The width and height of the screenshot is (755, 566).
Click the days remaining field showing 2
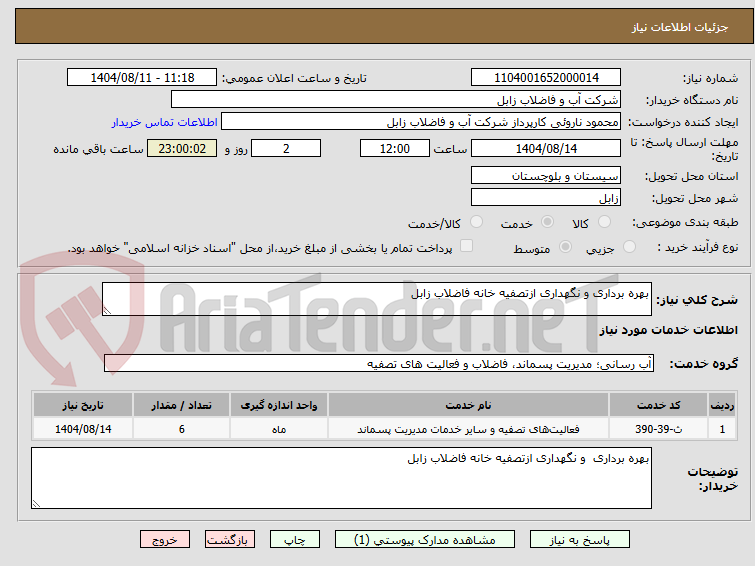click(x=286, y=148)
